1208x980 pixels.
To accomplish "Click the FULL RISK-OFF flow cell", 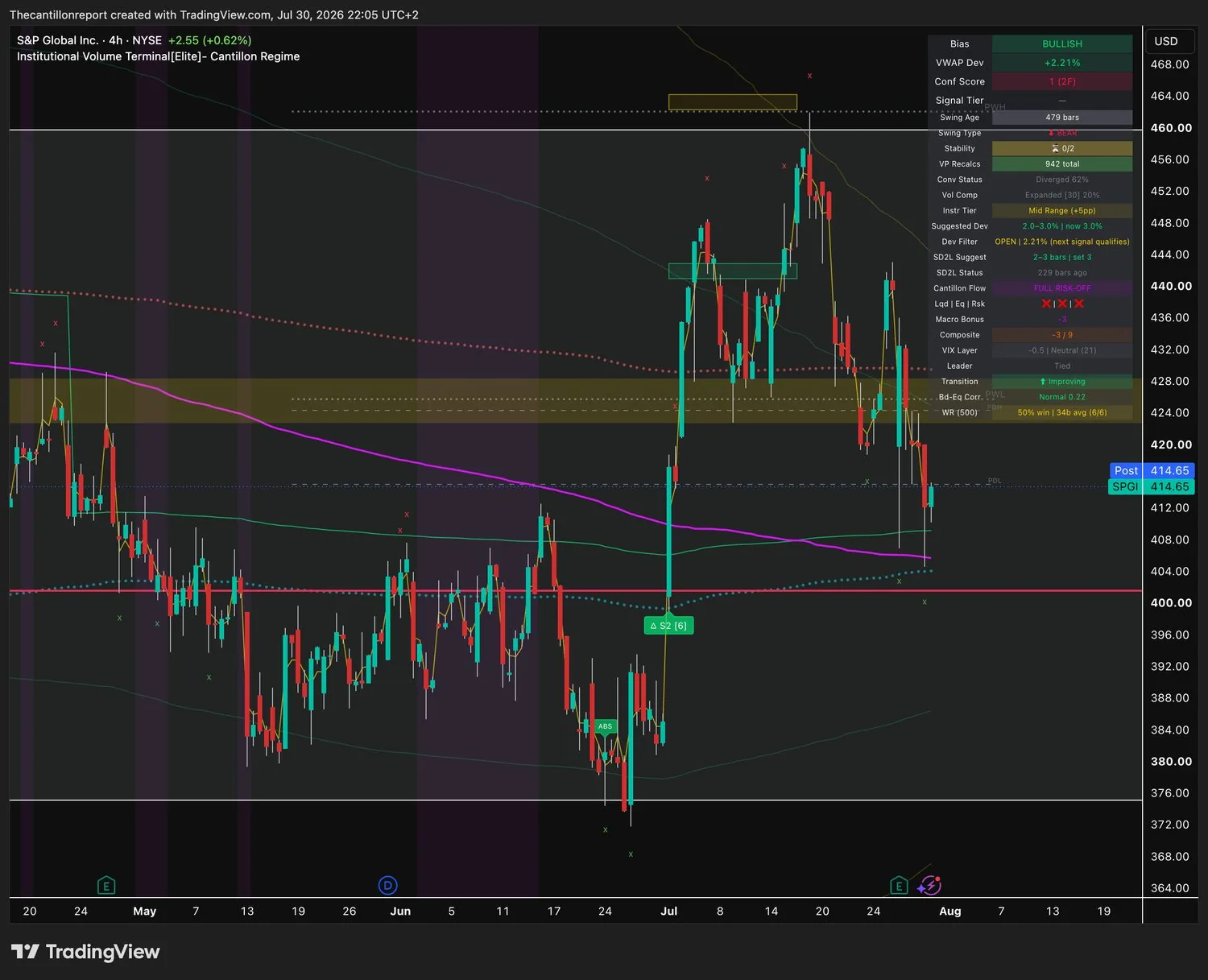I will point(1062,288).
